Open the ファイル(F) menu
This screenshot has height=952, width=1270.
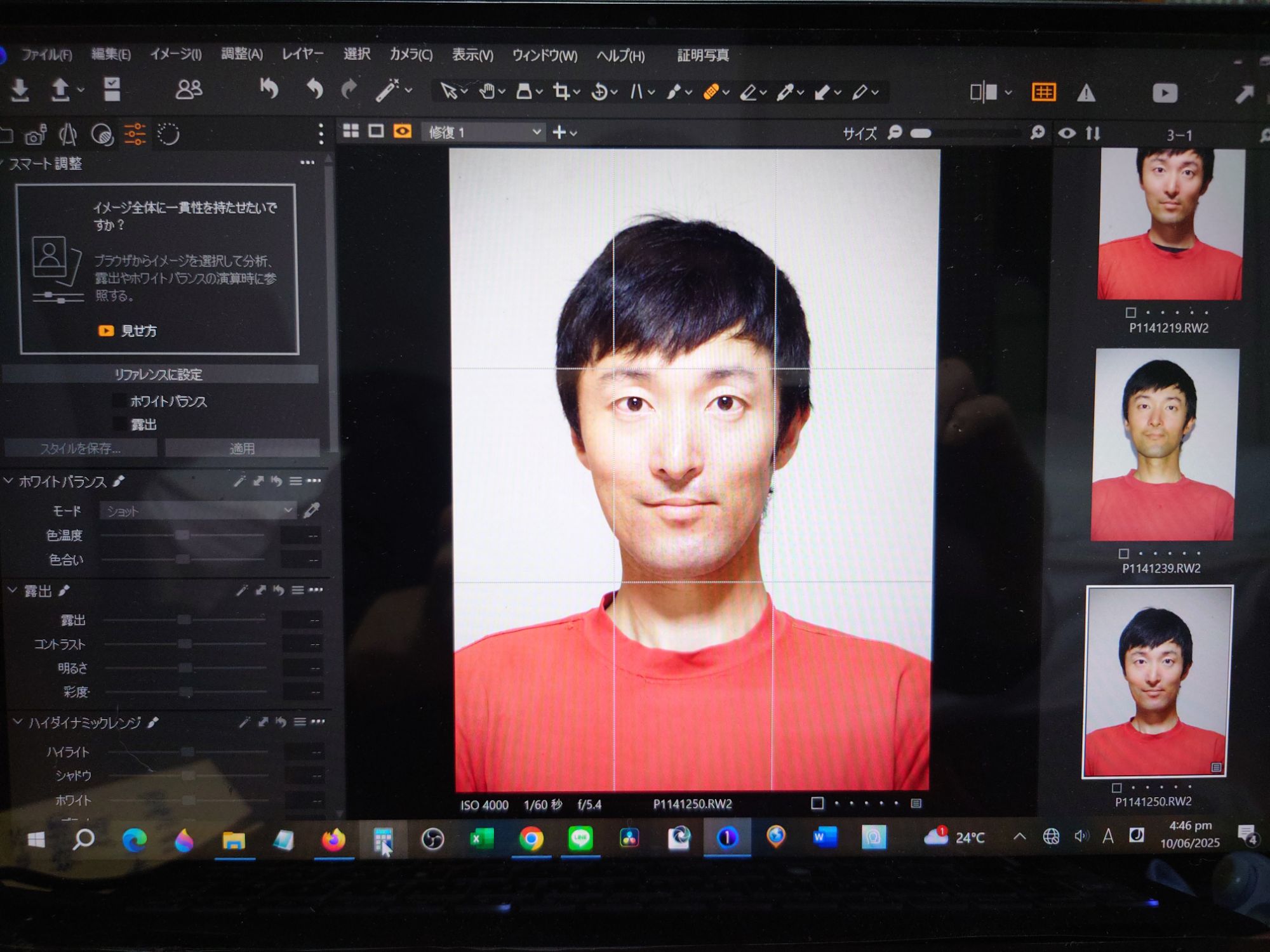click(46, 55)
